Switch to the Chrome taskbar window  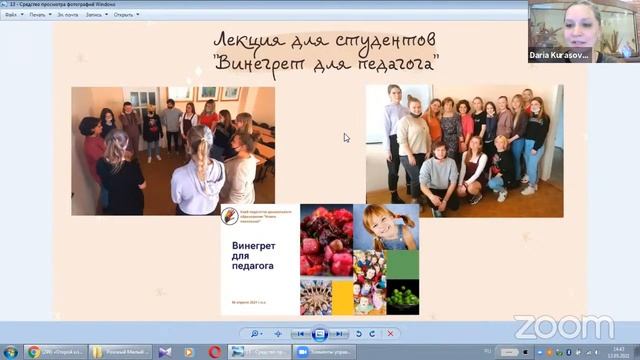coord(56,352)
